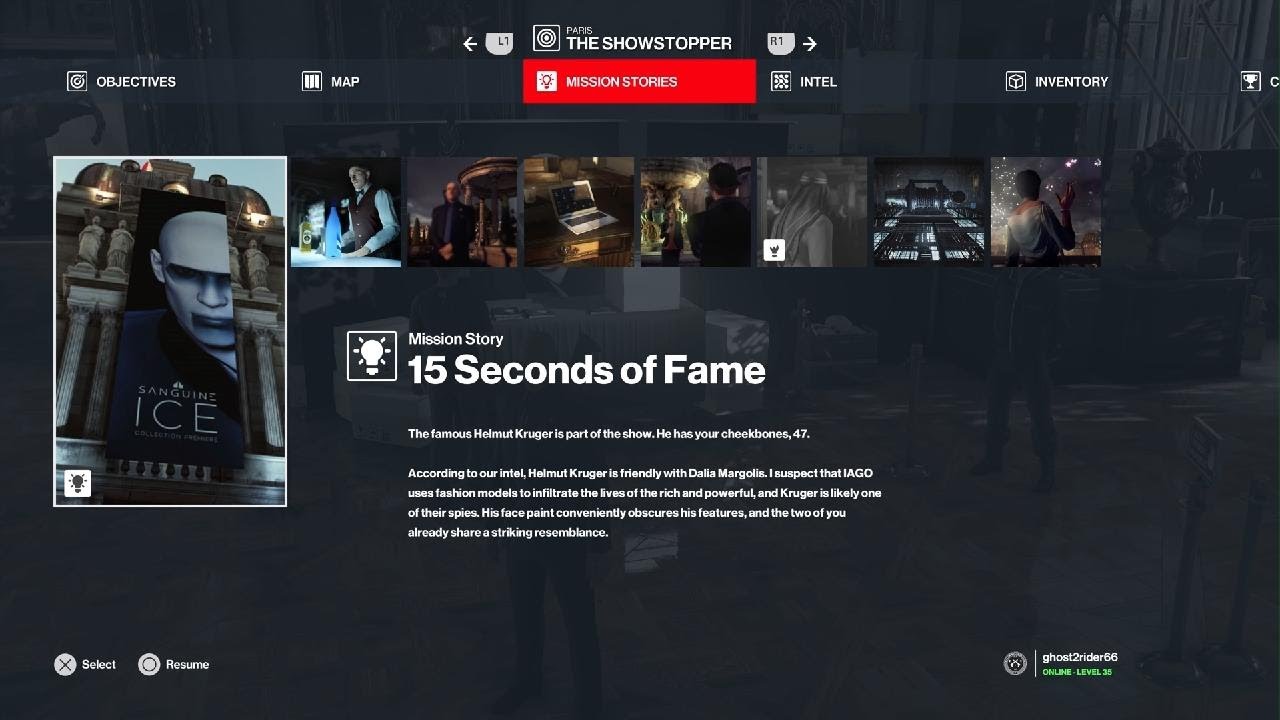1280x720 pixels.
Task: Select the lighting rig catwalk story thumbnail
Action: click(929, 212)
